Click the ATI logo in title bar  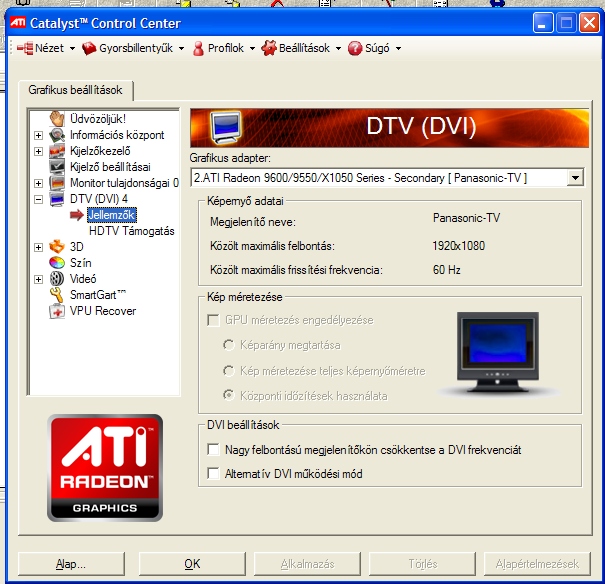(x=18, y=22)
